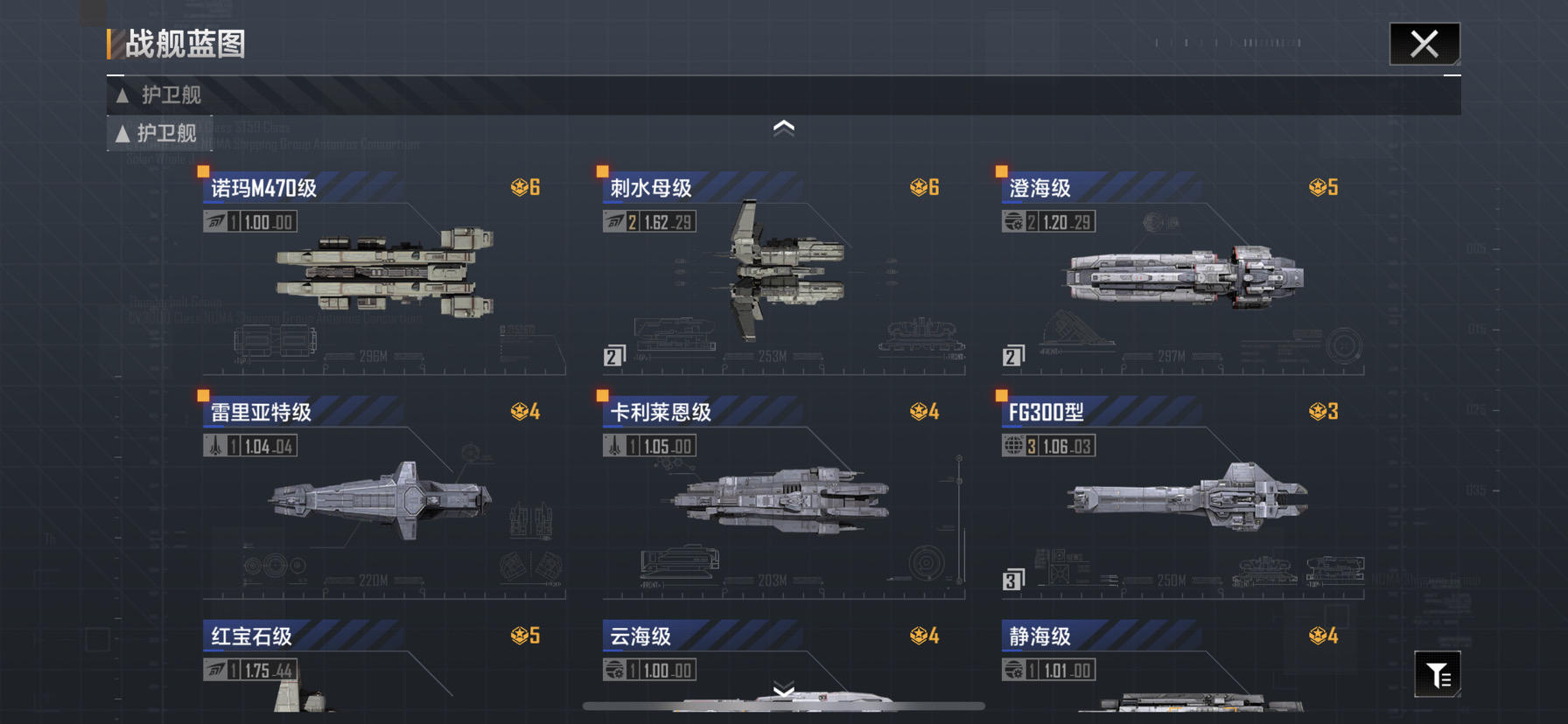1568x724 pixels.
Task: Click the ship type icon under 诺玛M470级
Action: 215,222
